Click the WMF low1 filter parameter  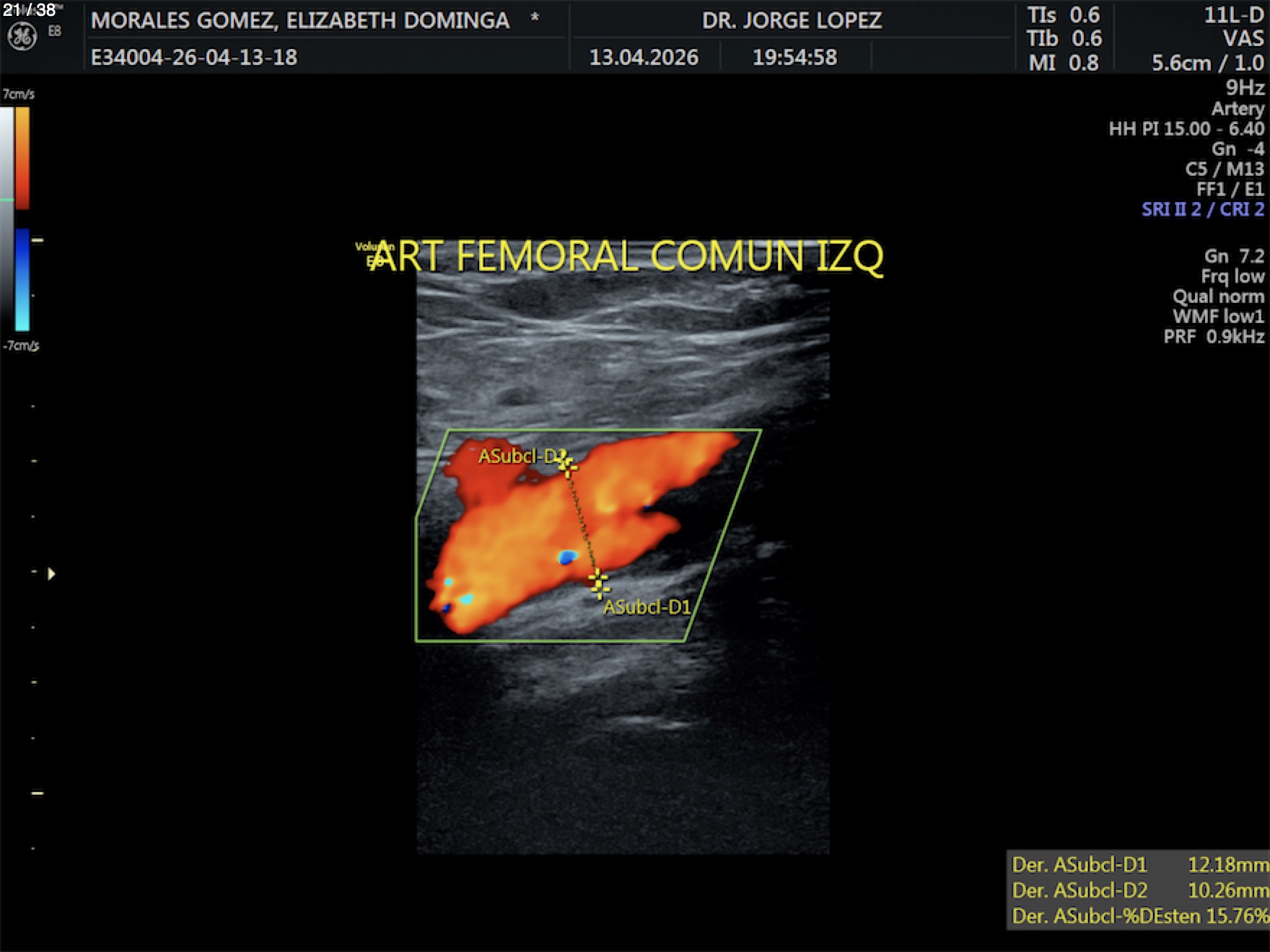coord(1218,317)
